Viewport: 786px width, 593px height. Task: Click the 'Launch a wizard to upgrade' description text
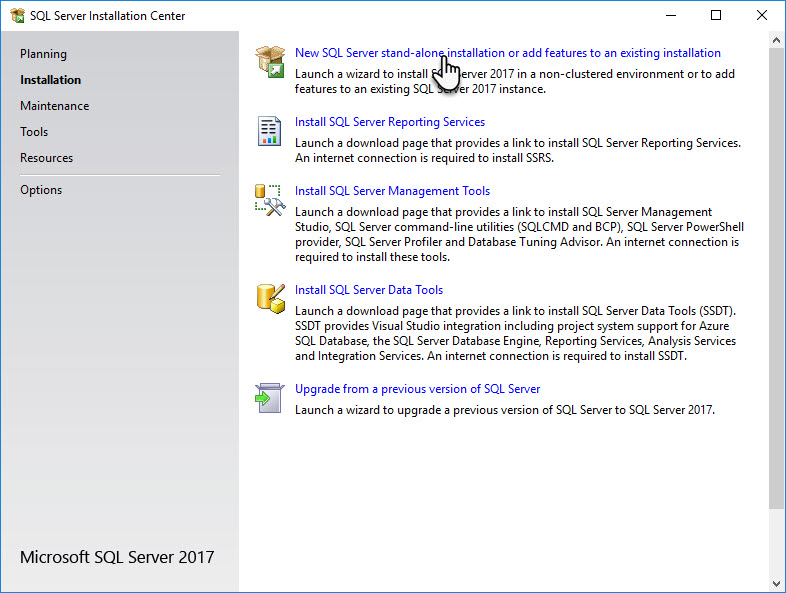(x=505, y=410)
